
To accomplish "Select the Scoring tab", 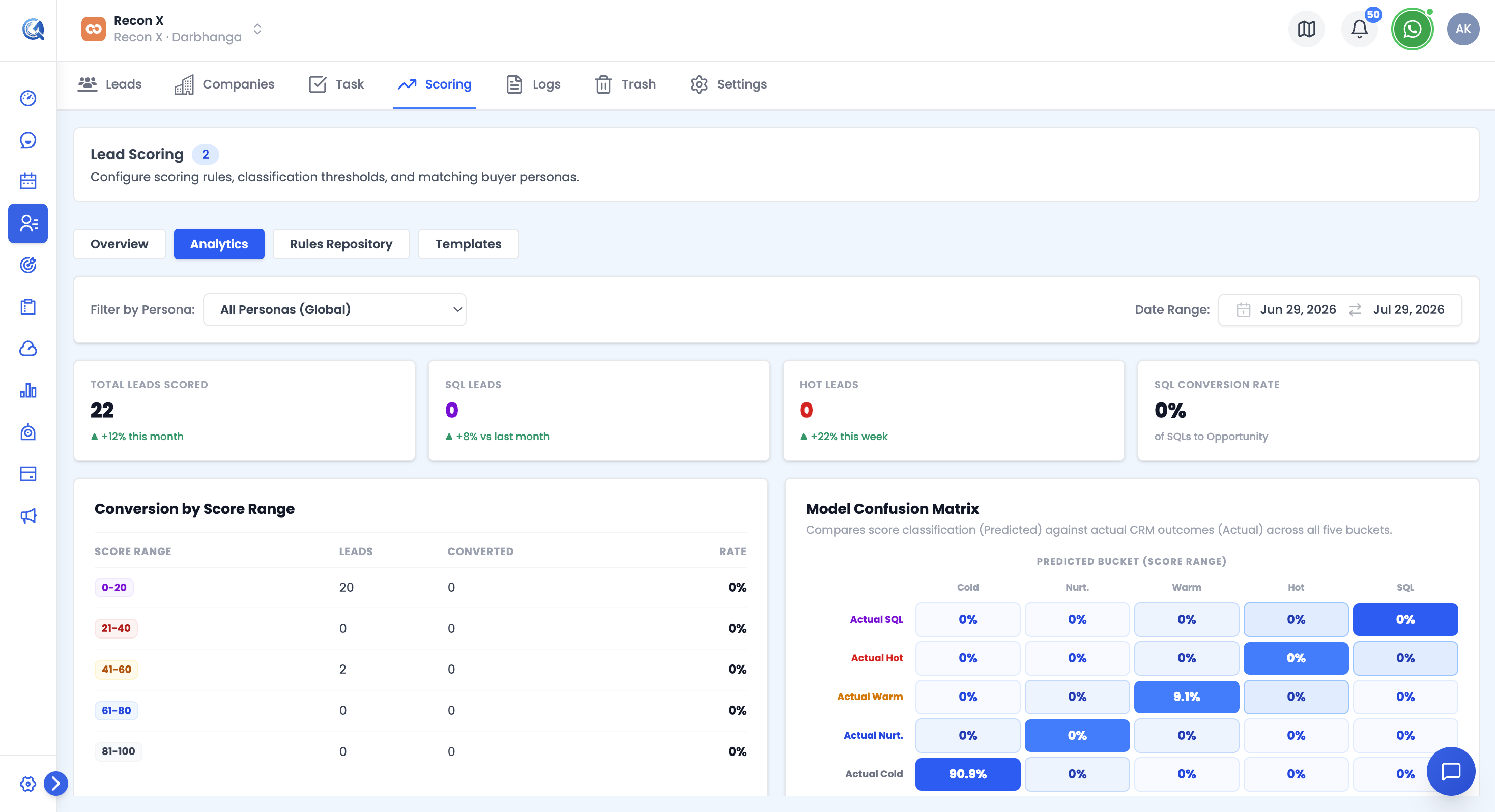I will click(434, 84).
